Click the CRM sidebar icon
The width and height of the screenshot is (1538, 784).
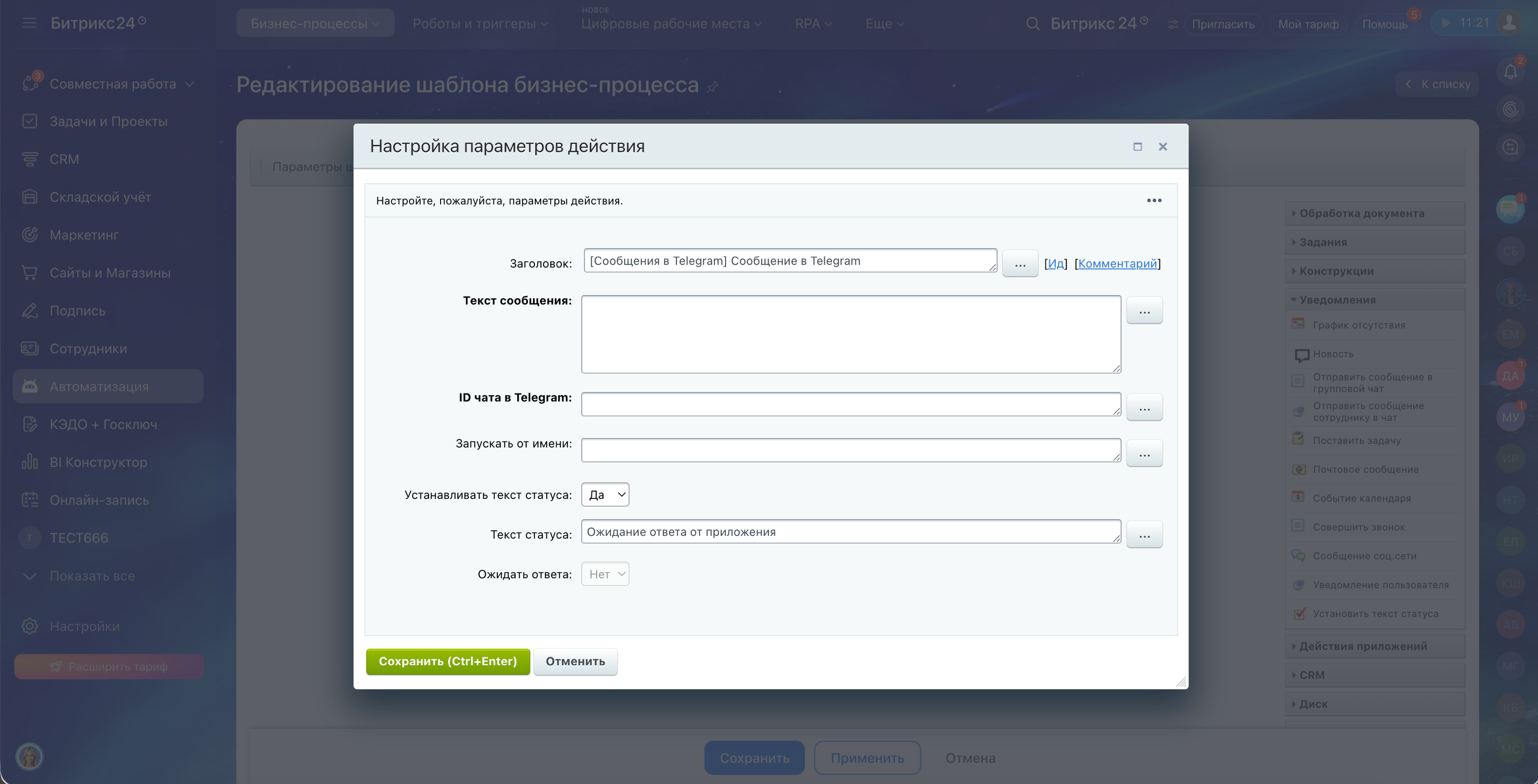point(29,159)
